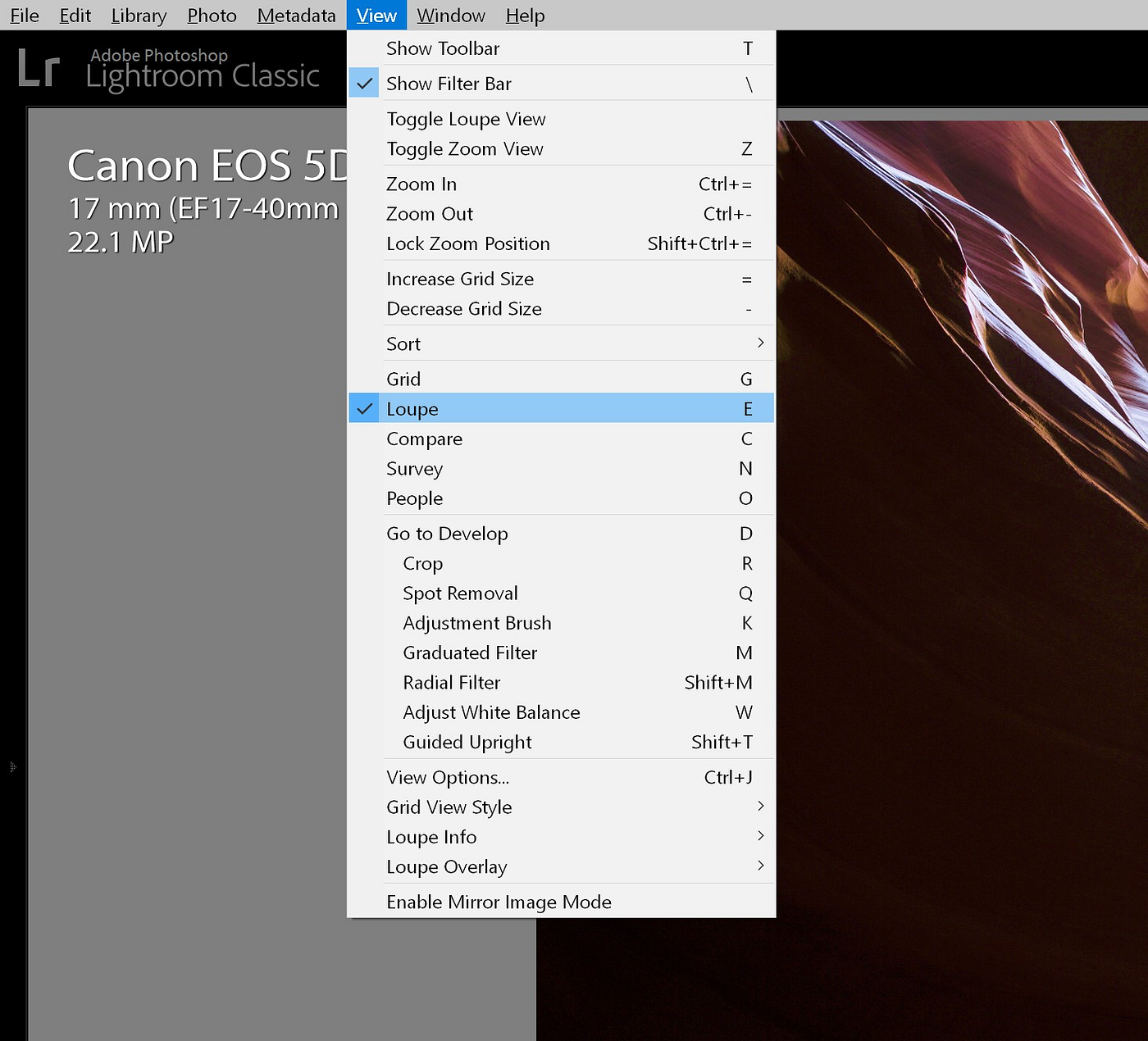Choose Spot Removal tool entry
Image resolution: width=1148 pixels, height=1041 pixels.
click(562, 593)
